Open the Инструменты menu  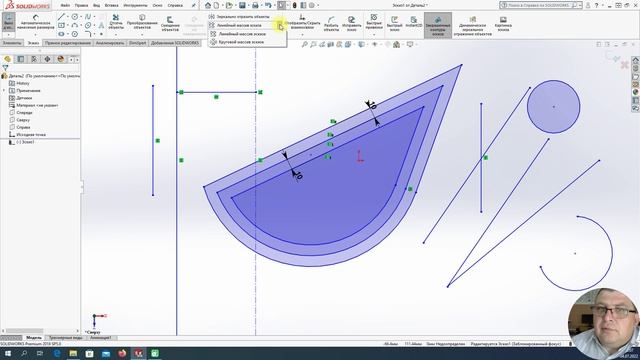(135, 6)
